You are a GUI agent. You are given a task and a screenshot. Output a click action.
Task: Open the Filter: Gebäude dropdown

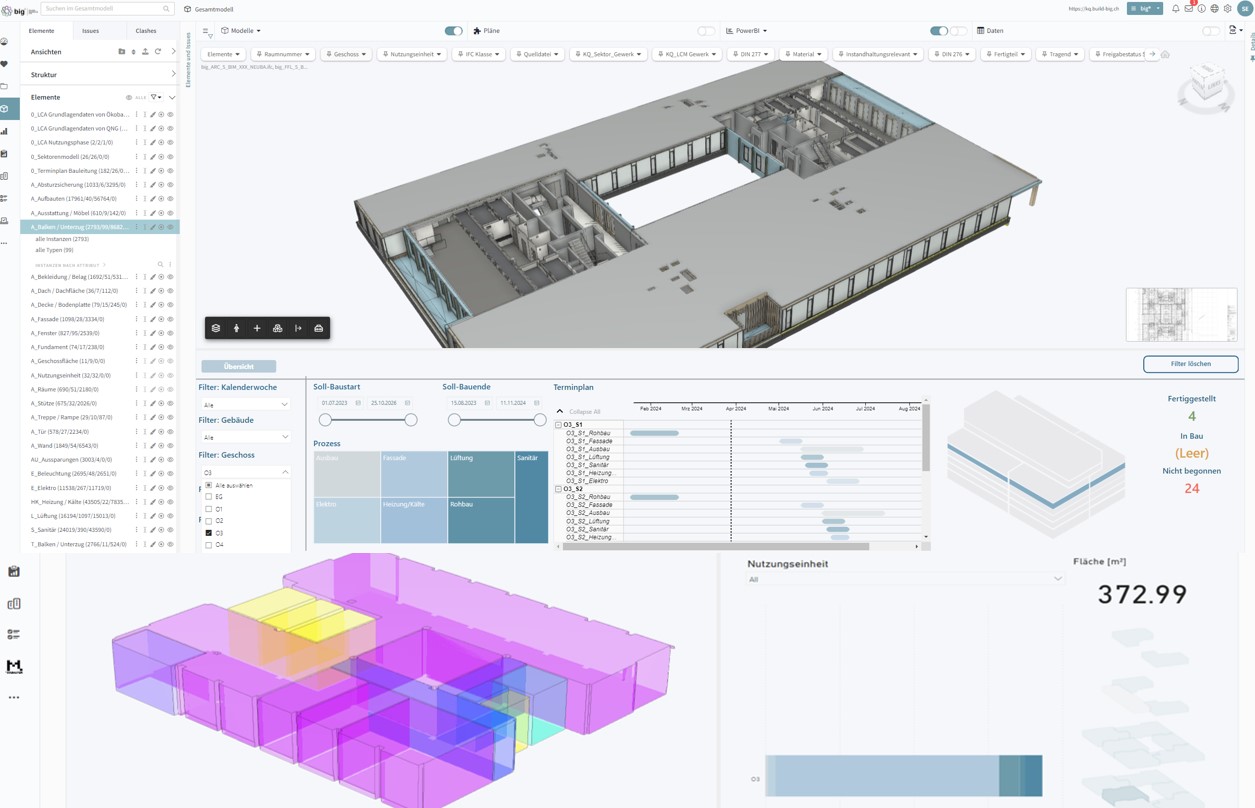[244, 437]
